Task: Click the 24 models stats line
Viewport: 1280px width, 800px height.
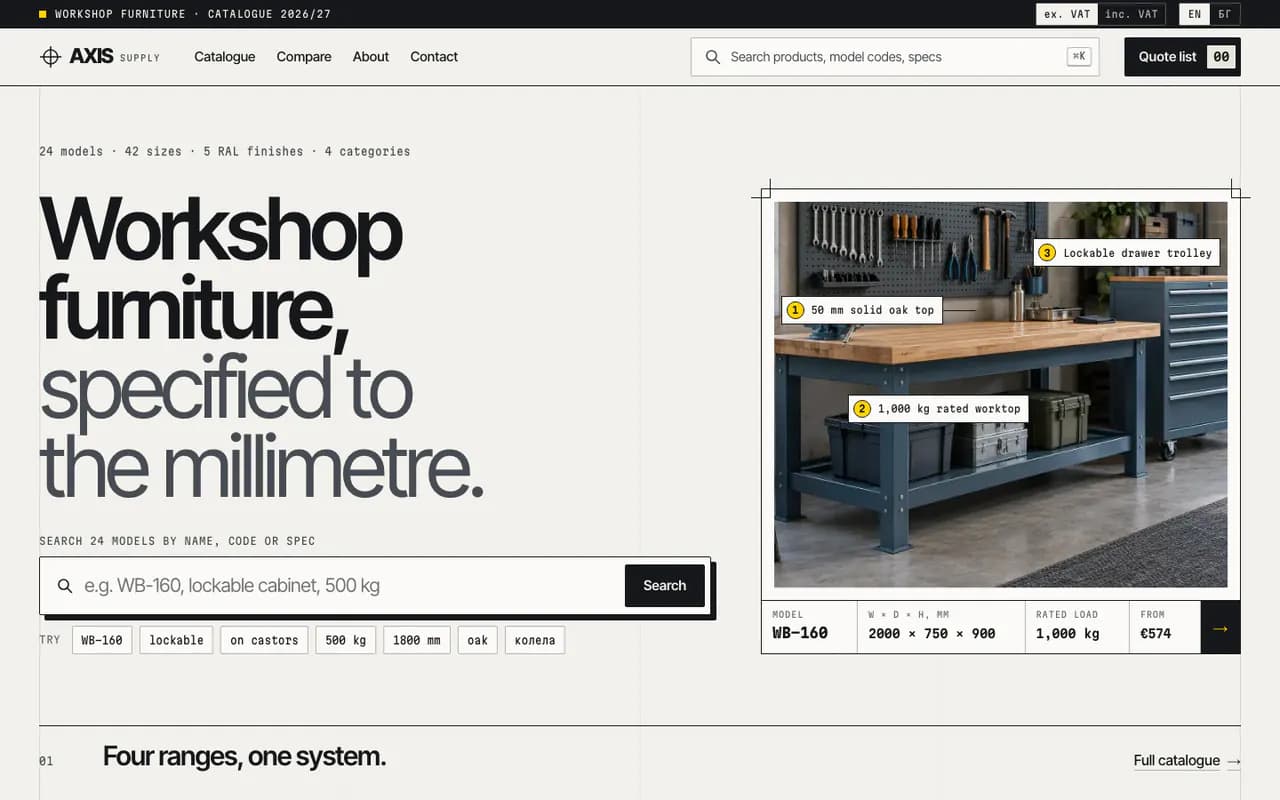Action: click(x=224, y=151)
